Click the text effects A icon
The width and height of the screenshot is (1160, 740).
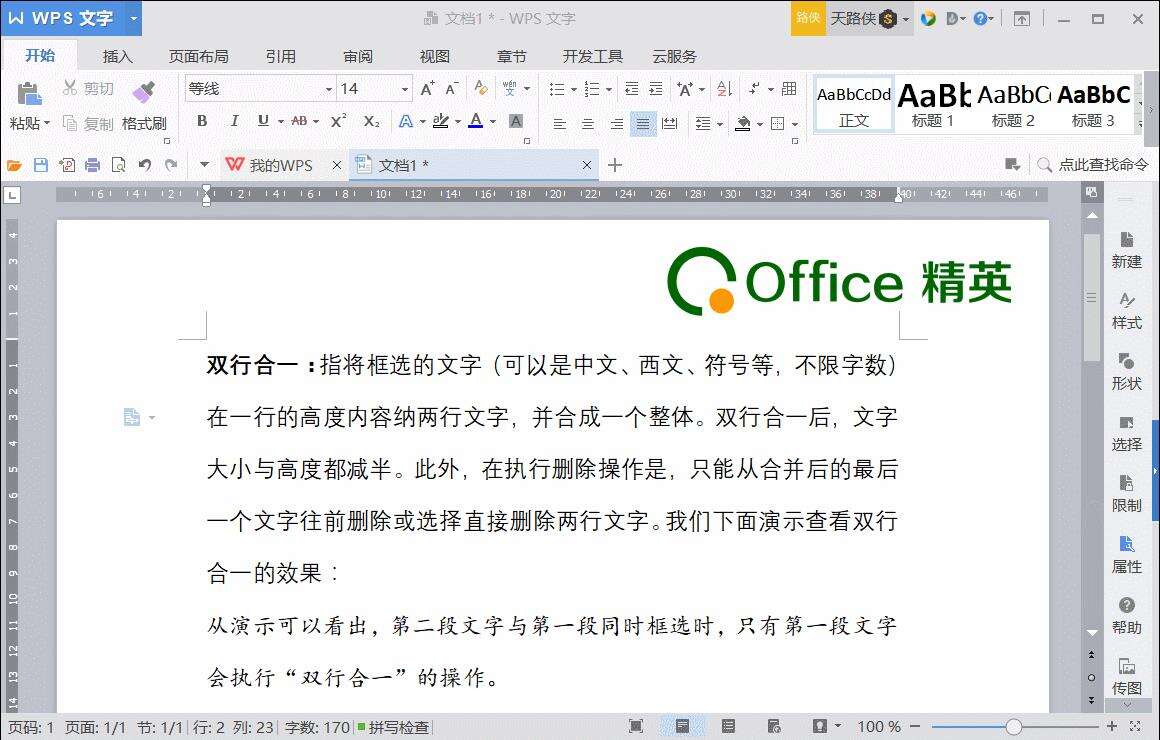(x=405, y=121)
